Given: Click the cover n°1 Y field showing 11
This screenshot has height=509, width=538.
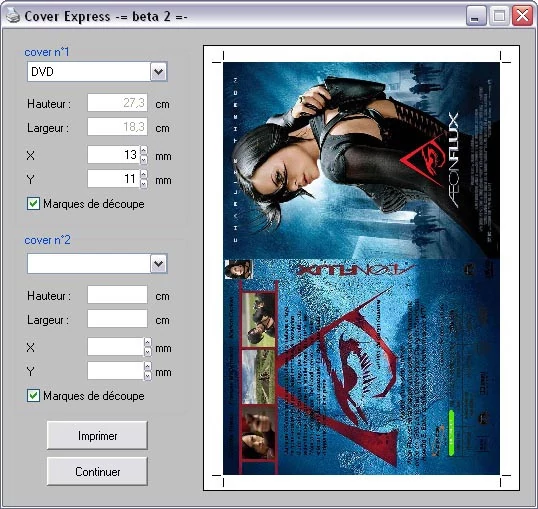Looking at the screenshot, I should 114,179.
